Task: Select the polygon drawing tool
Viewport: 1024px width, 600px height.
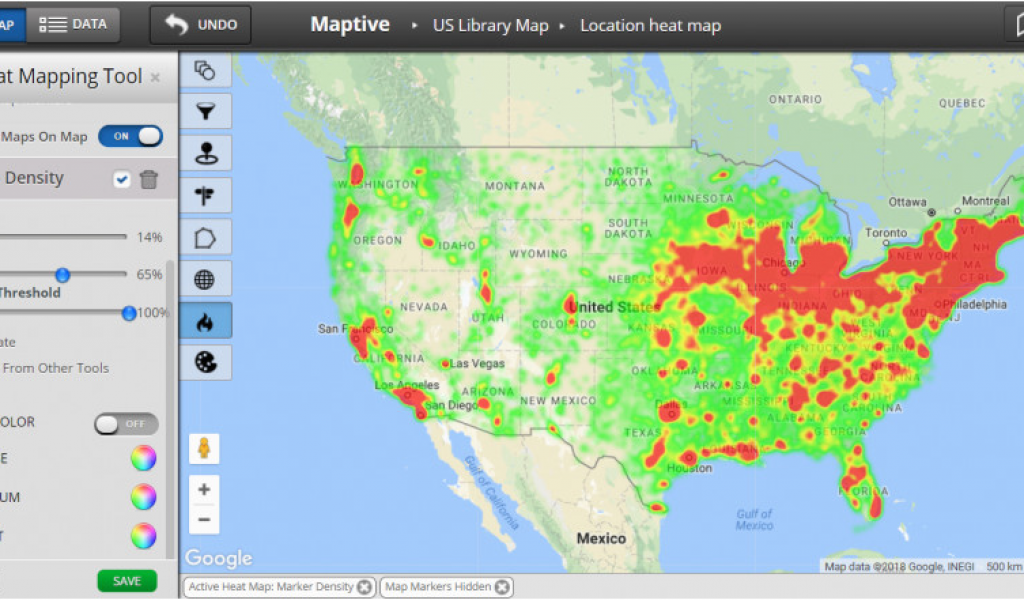Action: coord(205,238)
